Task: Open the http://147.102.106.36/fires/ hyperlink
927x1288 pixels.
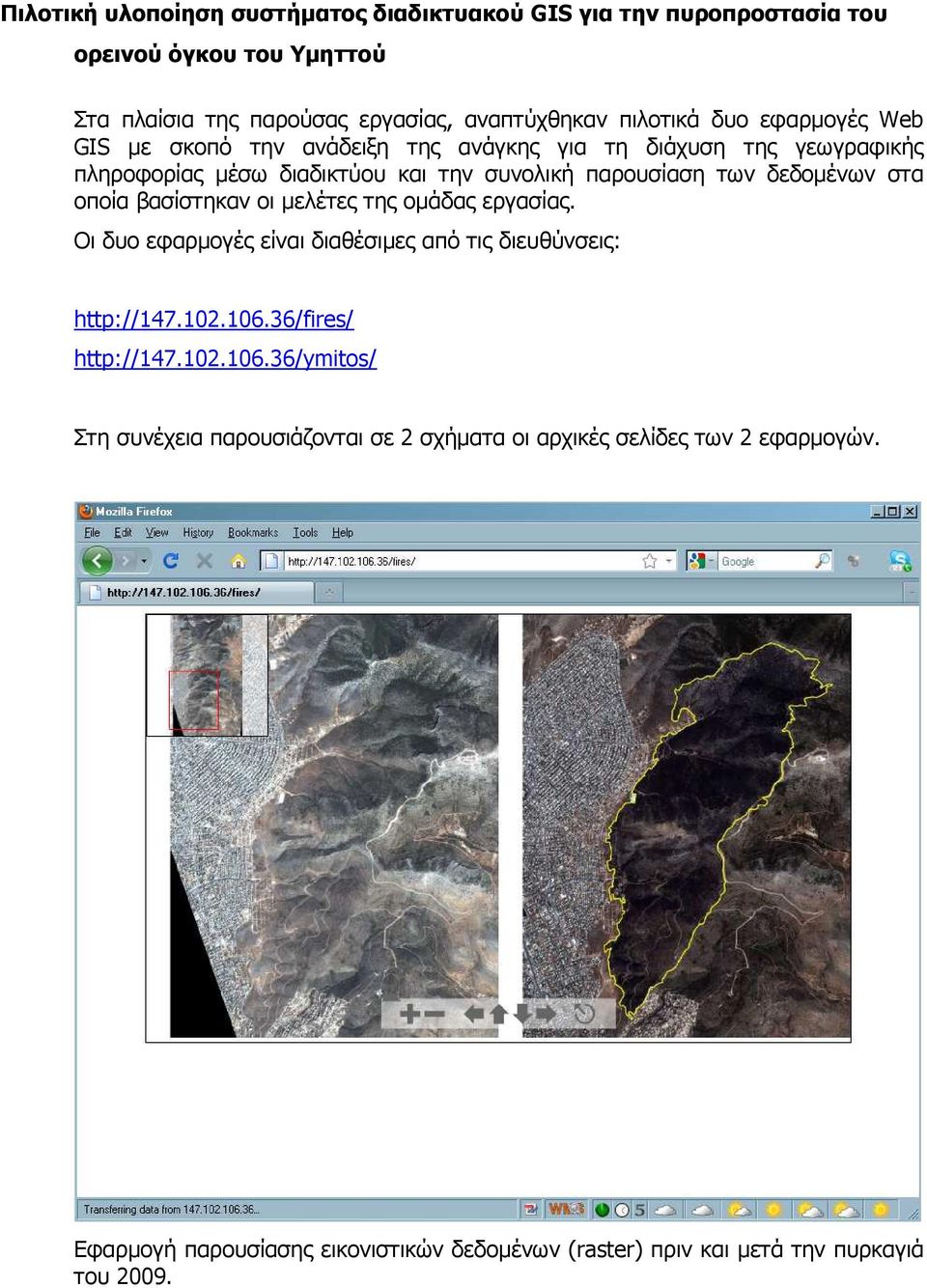Action: point(213,319)
